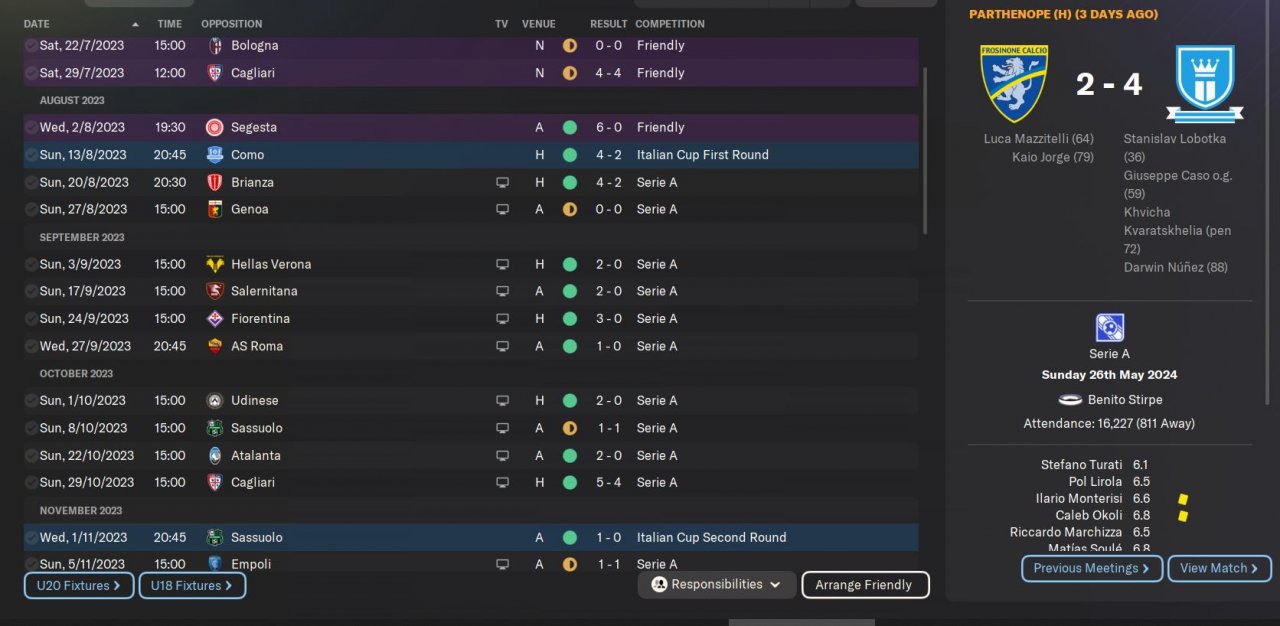Click the AS Roma club badge
The image size is (1280, 626).
click(x=214, y=346)
